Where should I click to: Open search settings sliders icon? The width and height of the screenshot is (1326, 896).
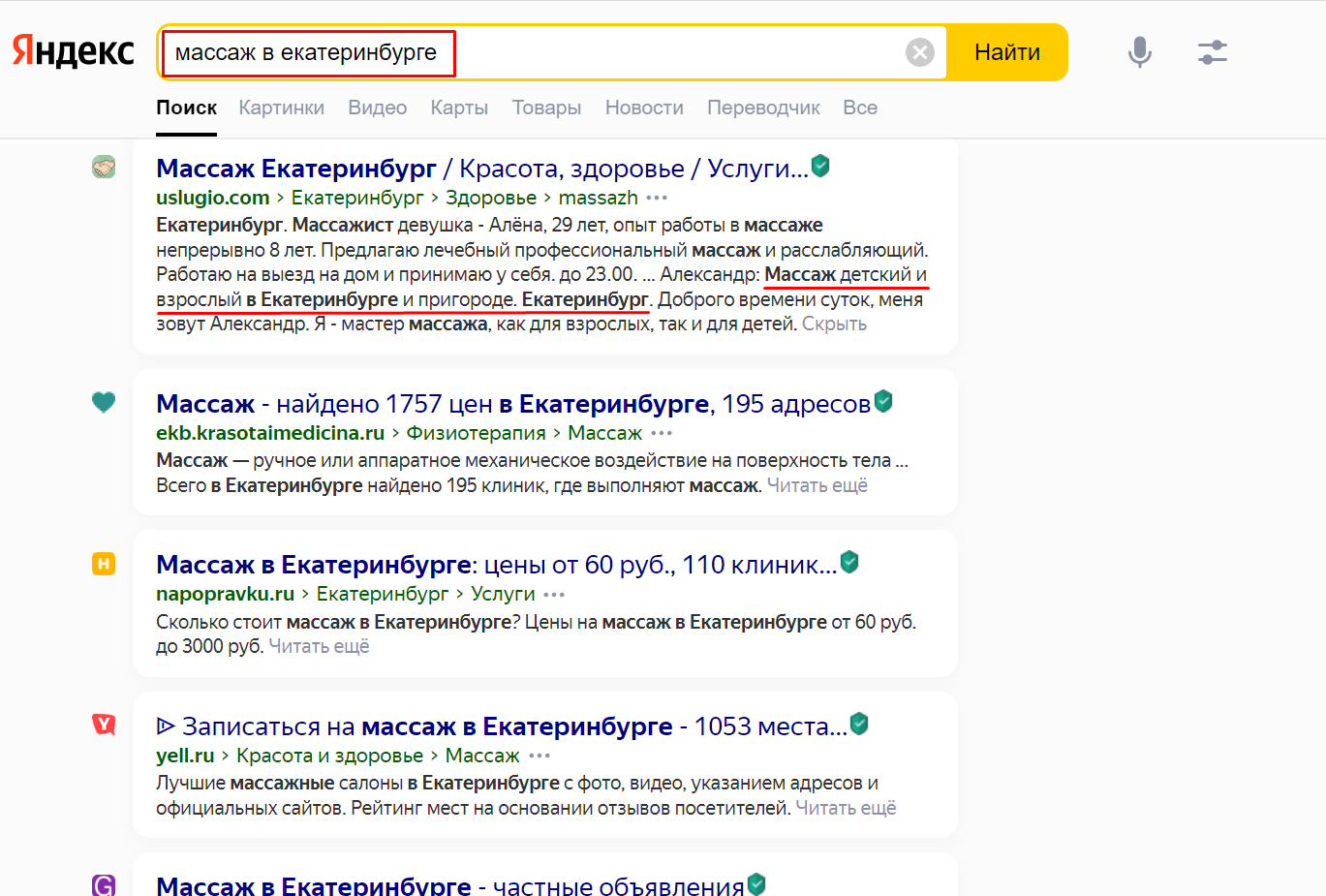tap(1213, 52)
